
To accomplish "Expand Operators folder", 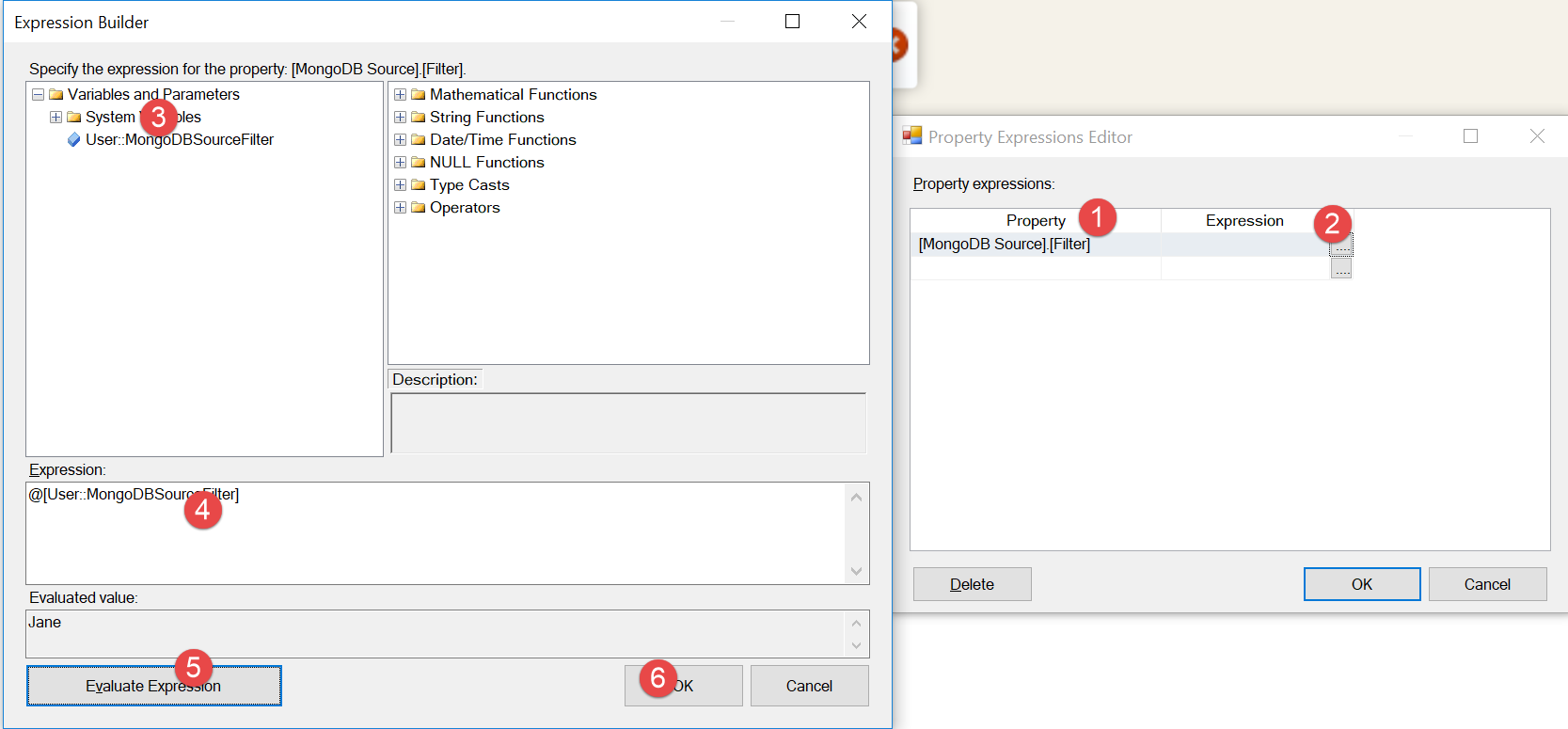I will pyautogui.click(x=400, y=207).
